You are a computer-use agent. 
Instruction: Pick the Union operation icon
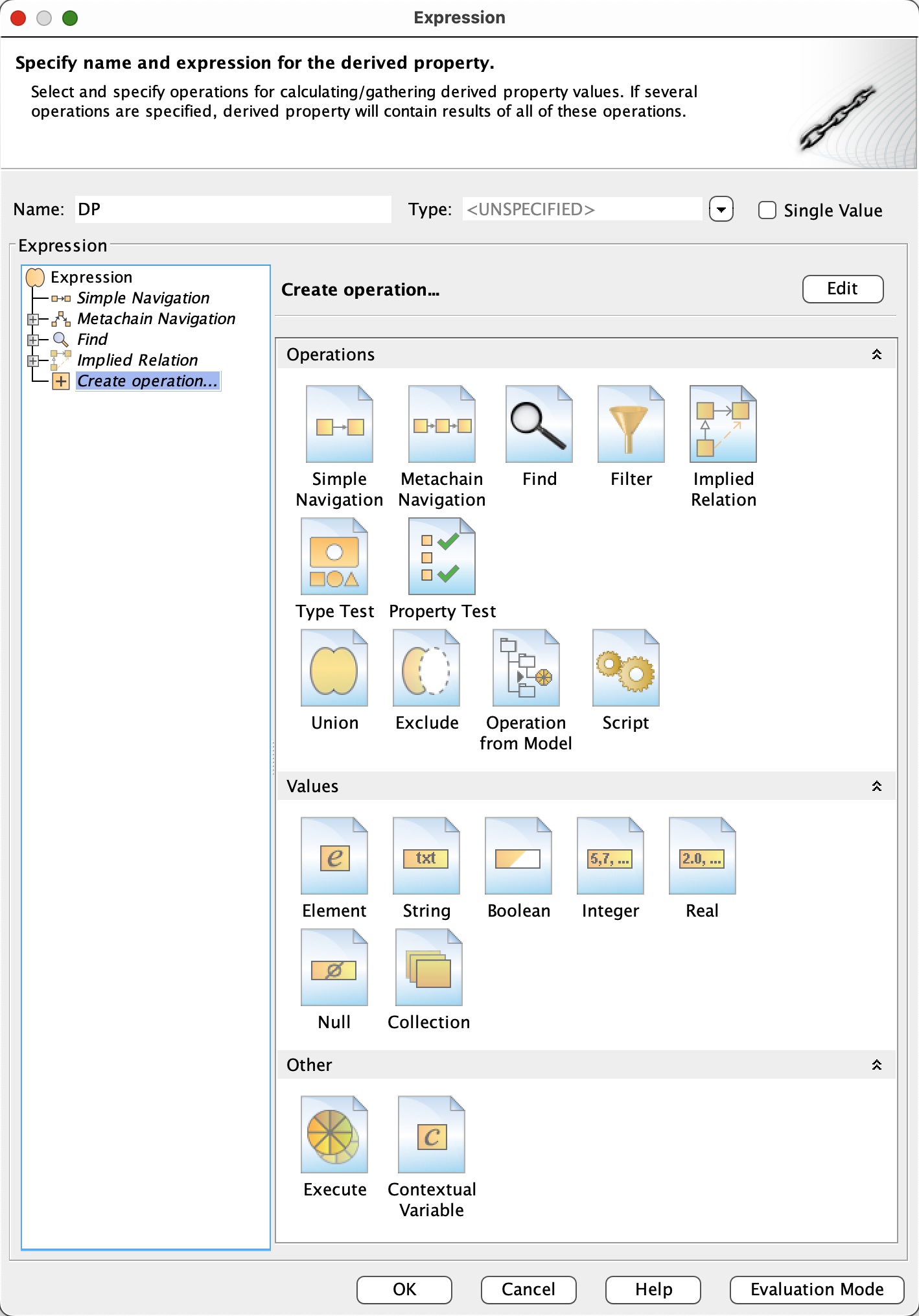point(334,668)
